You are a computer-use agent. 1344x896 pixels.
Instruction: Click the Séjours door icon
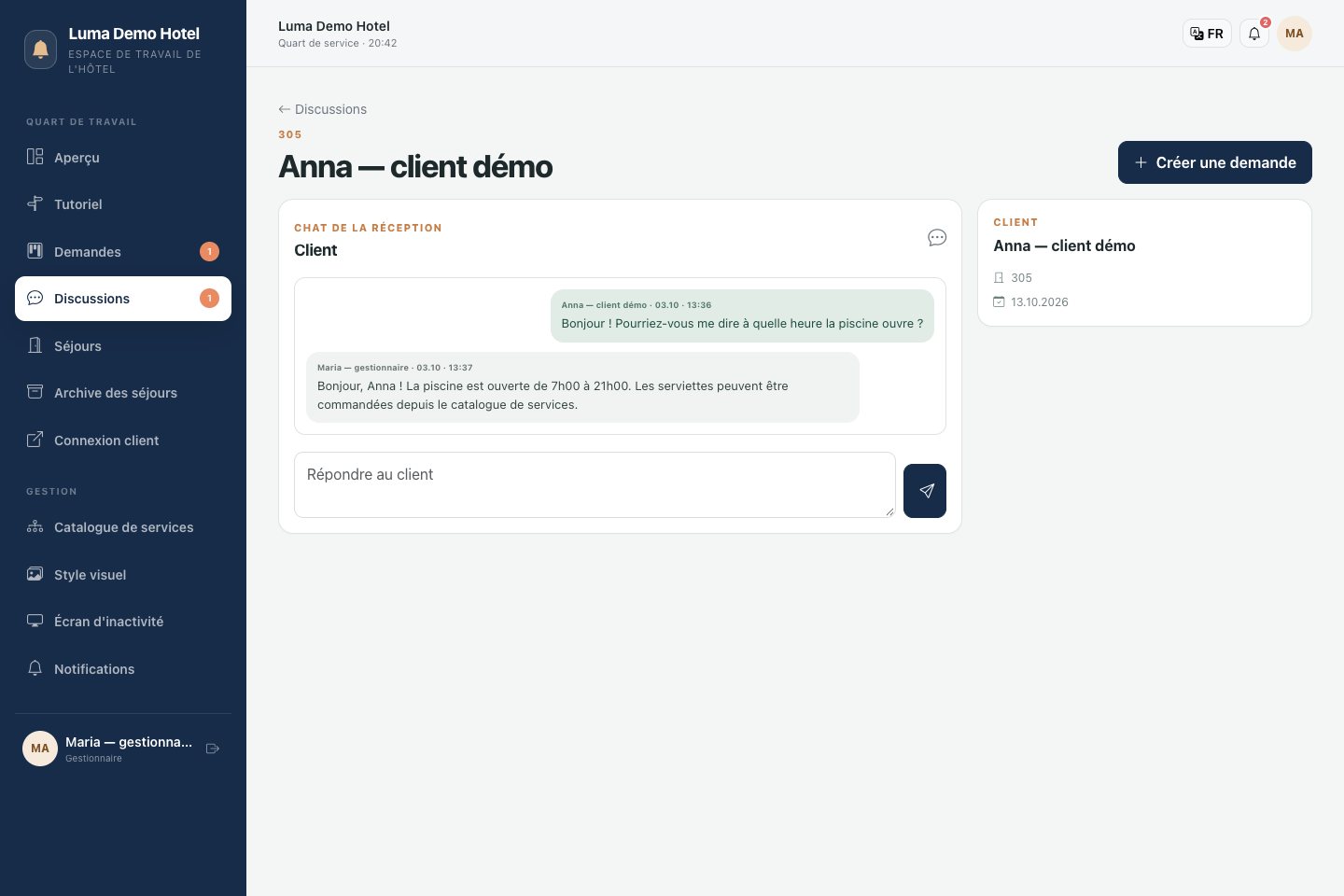tap(35, 345)
